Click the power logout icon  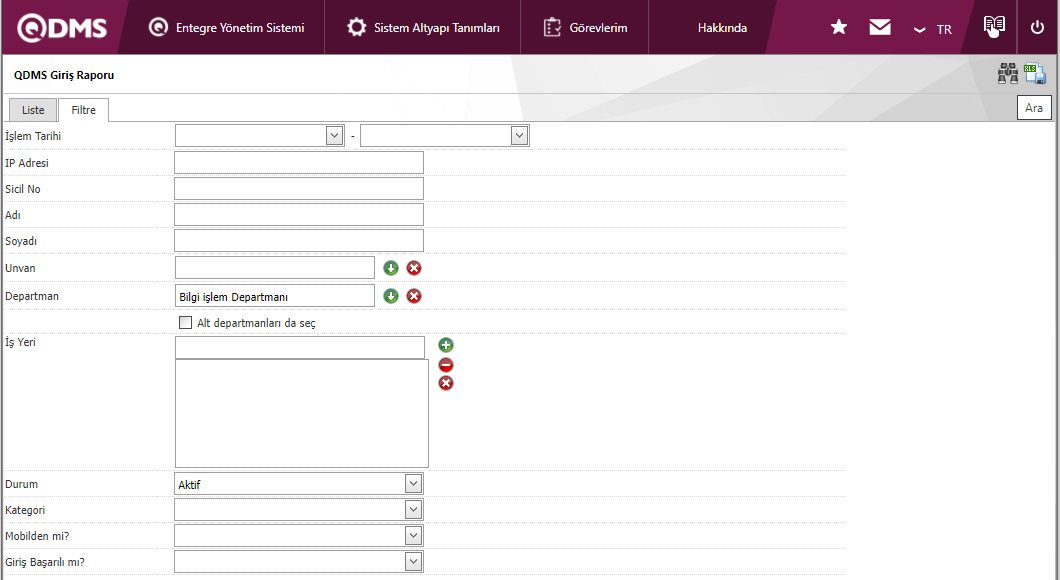(x=1037, y=27)
